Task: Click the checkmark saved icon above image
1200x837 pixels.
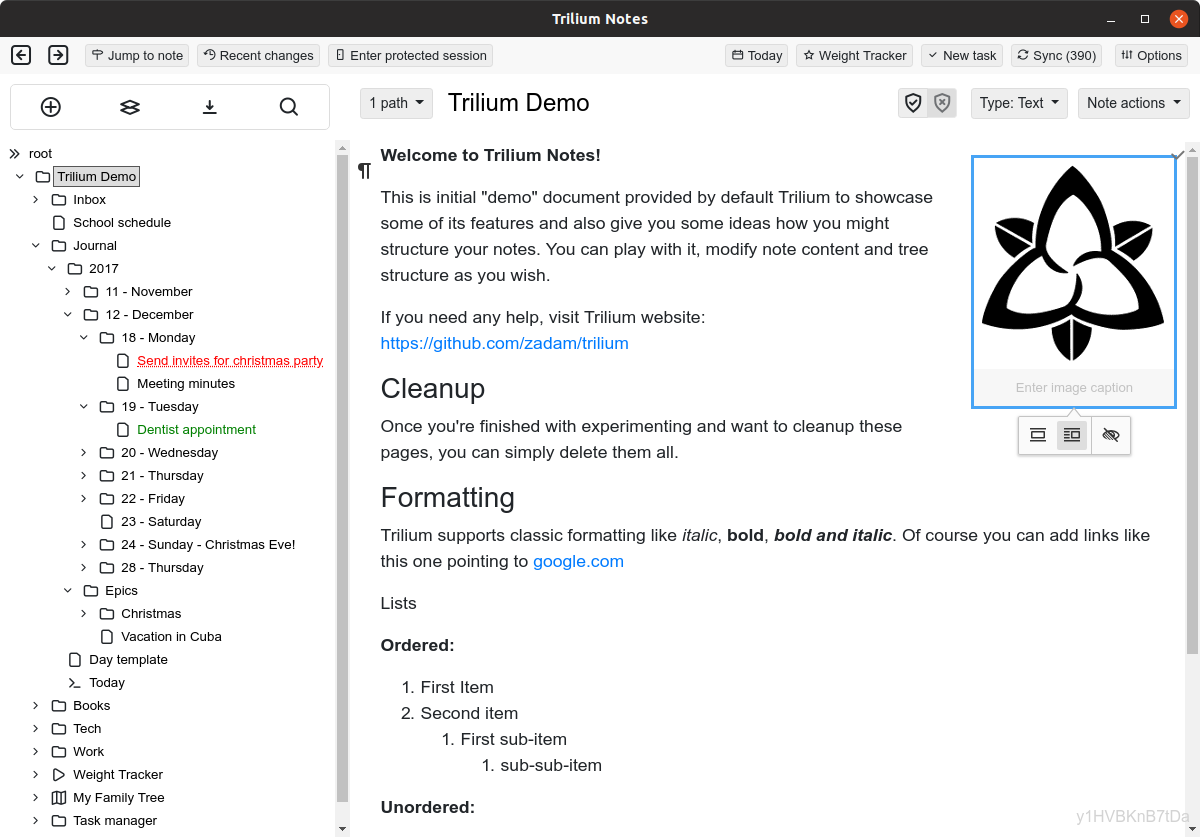Action: 1179,155
